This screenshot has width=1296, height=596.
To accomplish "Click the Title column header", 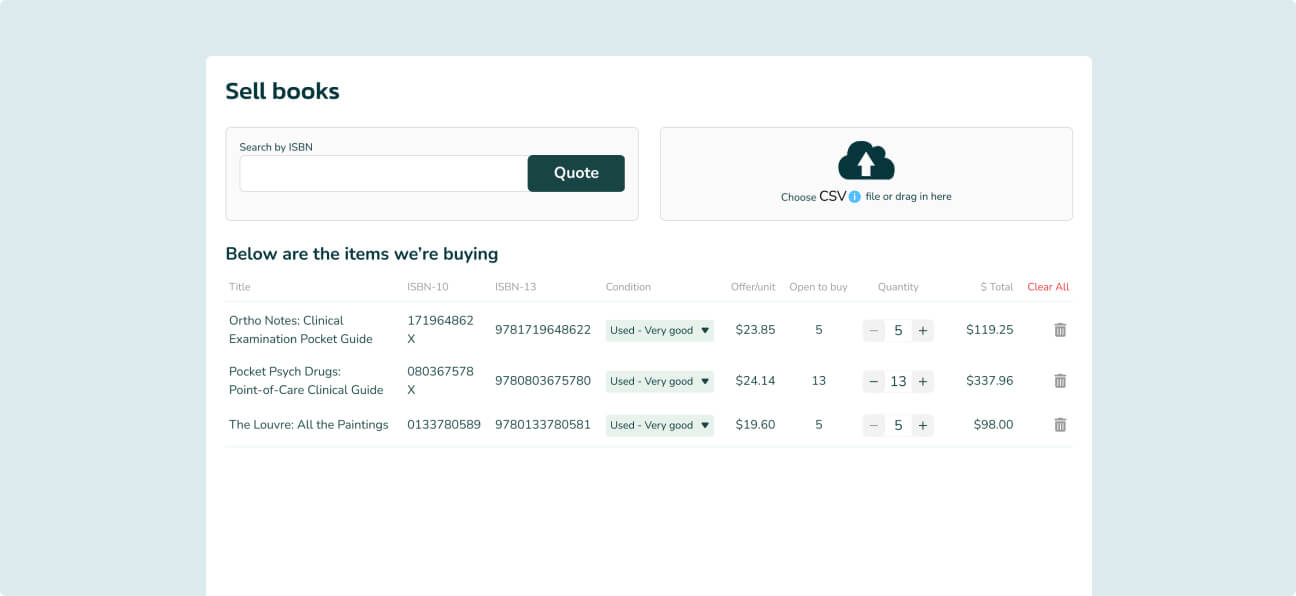I will pyautogui.click(x=240, y=287).
